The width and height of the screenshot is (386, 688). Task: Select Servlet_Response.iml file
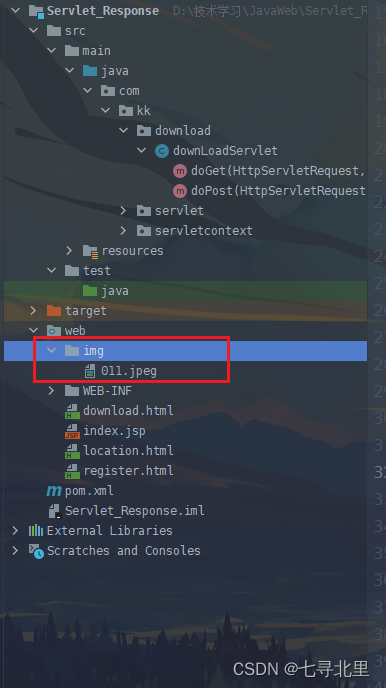135,511
